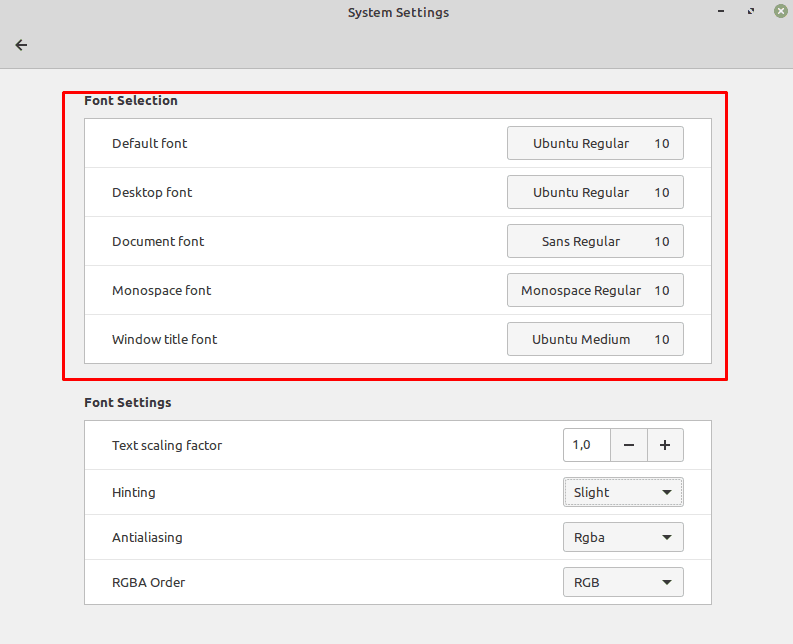Image resolution: width=793 pixels, height=644 pixels.
Task: Open Desktop font chooser button
Action: click(595, 192)
